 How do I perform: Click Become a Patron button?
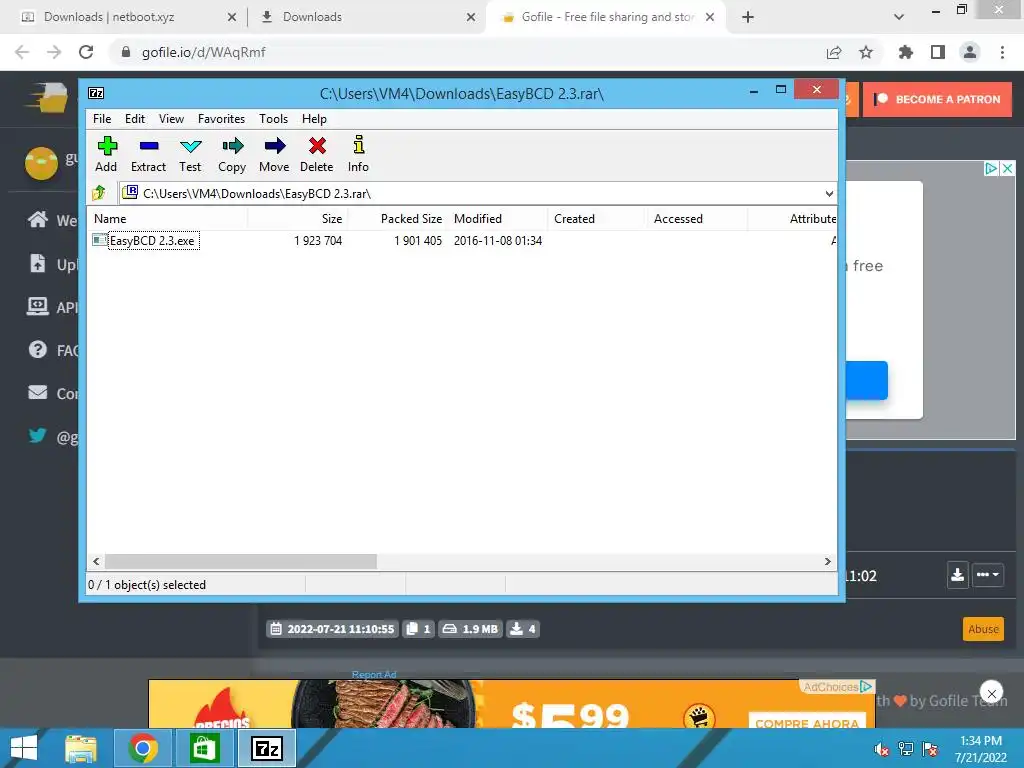tap(937, 99)
